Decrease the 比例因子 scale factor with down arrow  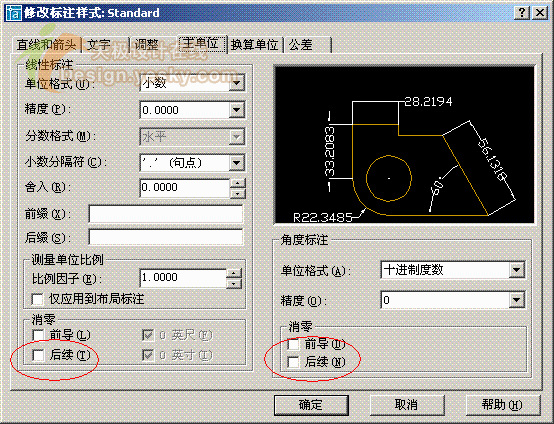point(234,284)
